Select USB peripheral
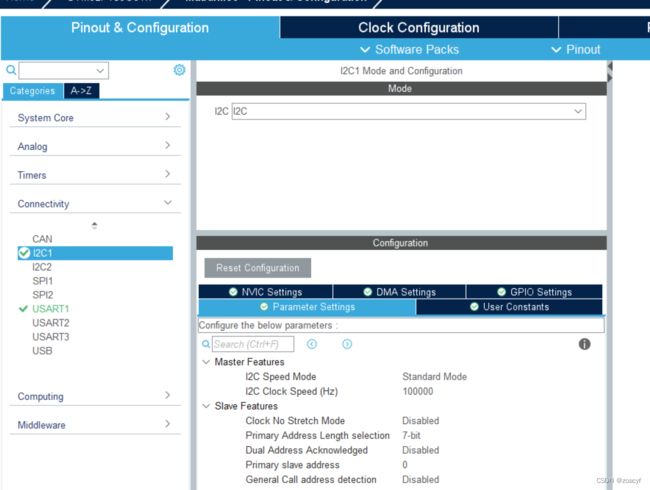 42,351
